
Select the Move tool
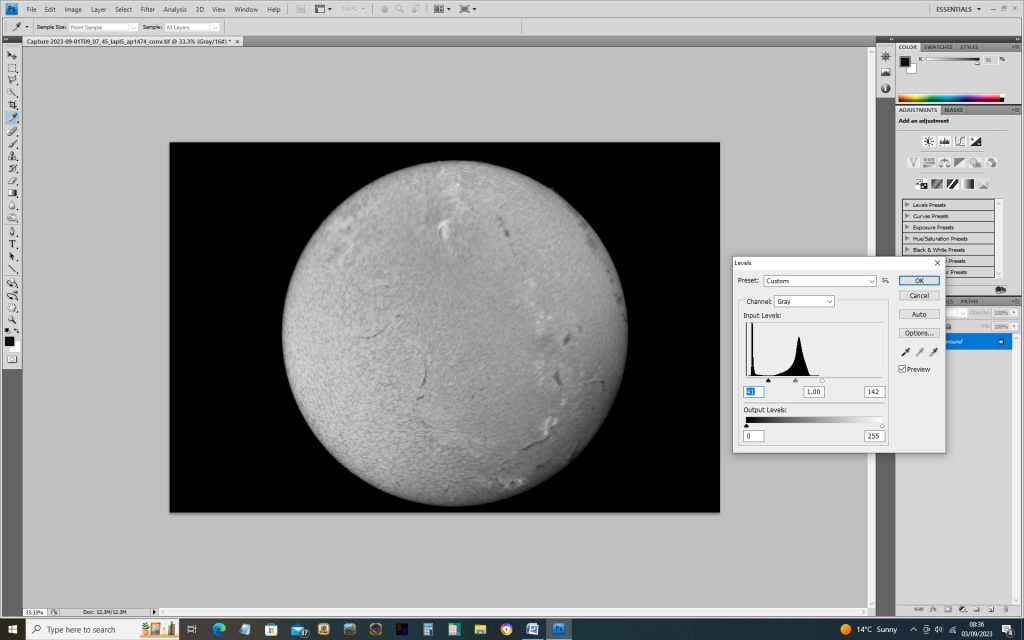[12, 56]
